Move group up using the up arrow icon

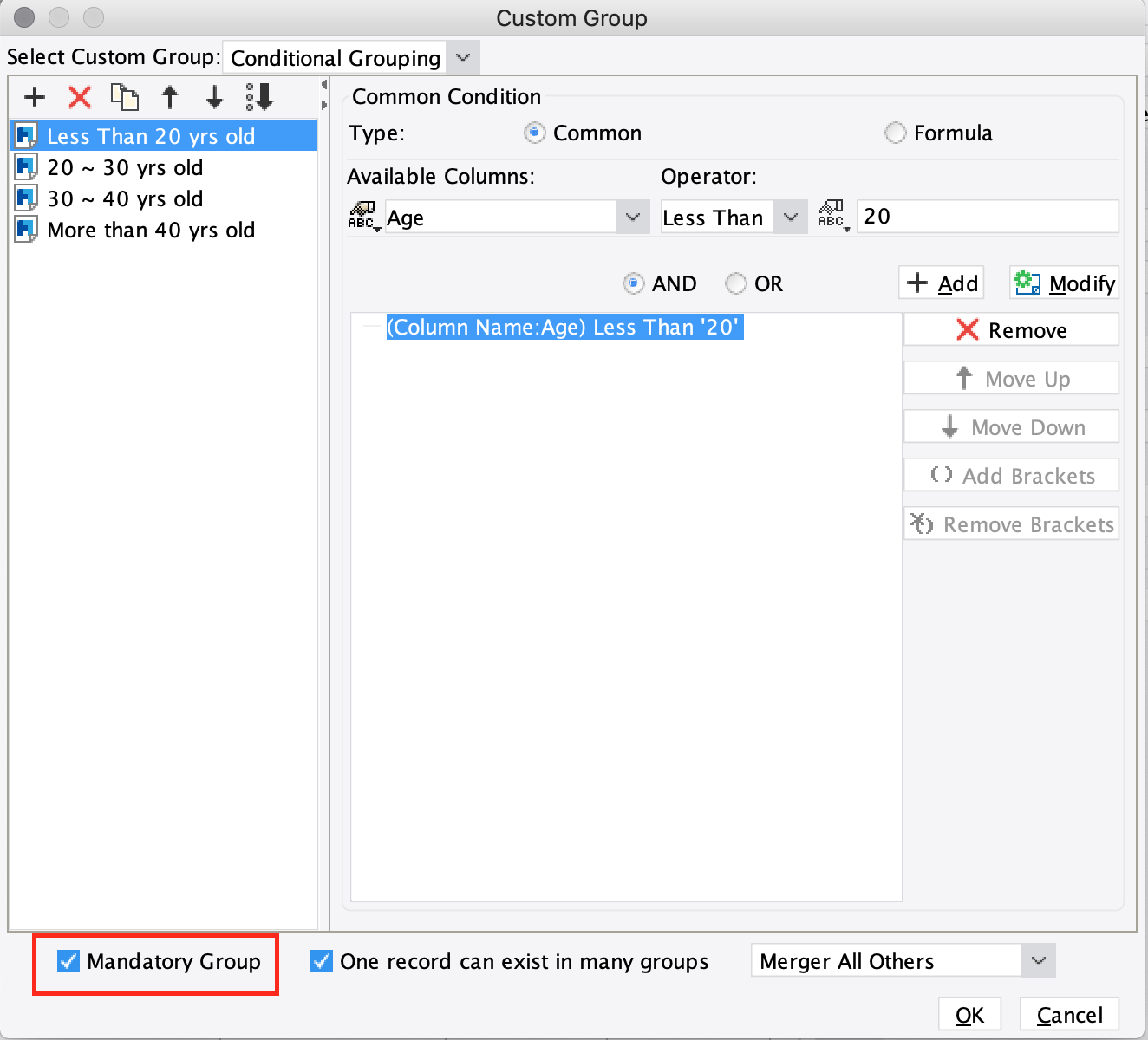170,97
